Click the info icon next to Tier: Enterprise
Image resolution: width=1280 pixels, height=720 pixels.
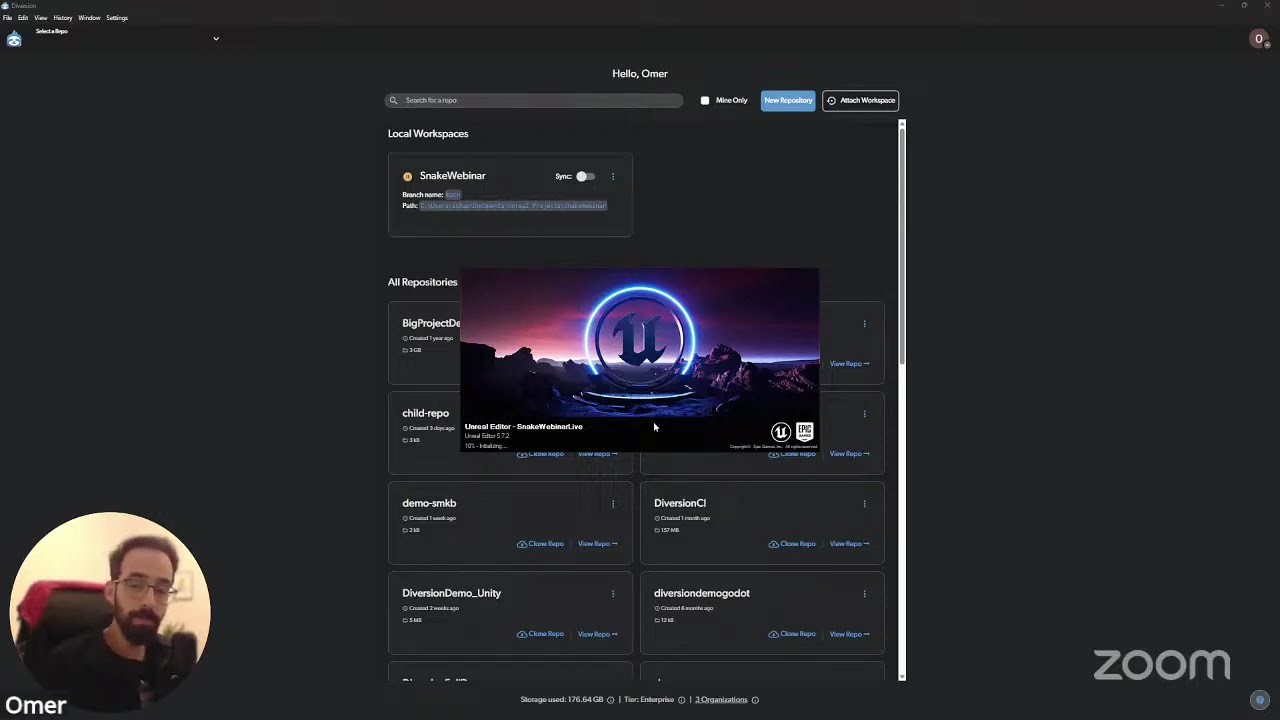pyautogui.click(x=682, y=700)
